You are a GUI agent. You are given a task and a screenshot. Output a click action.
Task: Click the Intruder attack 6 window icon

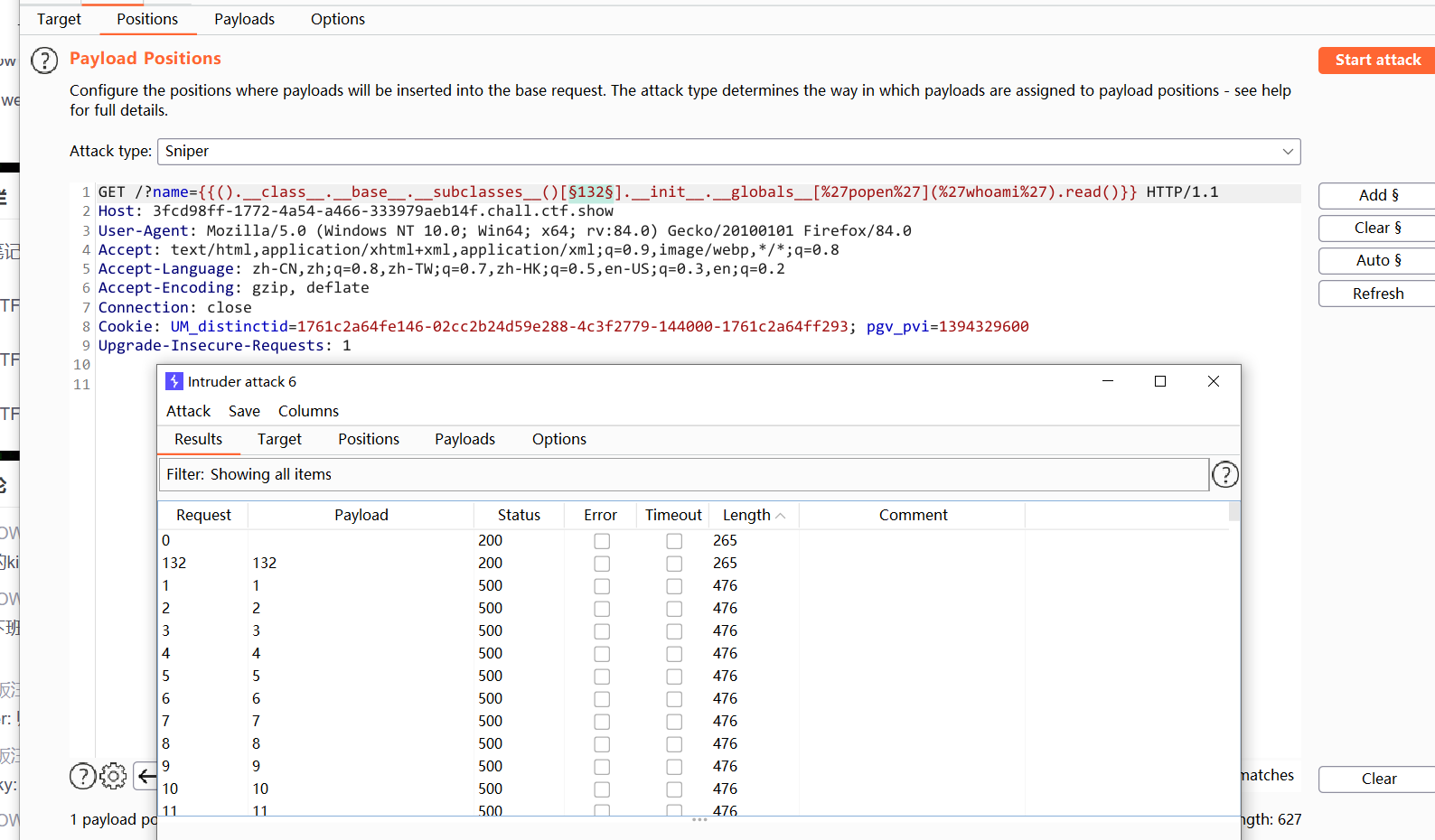174,381
